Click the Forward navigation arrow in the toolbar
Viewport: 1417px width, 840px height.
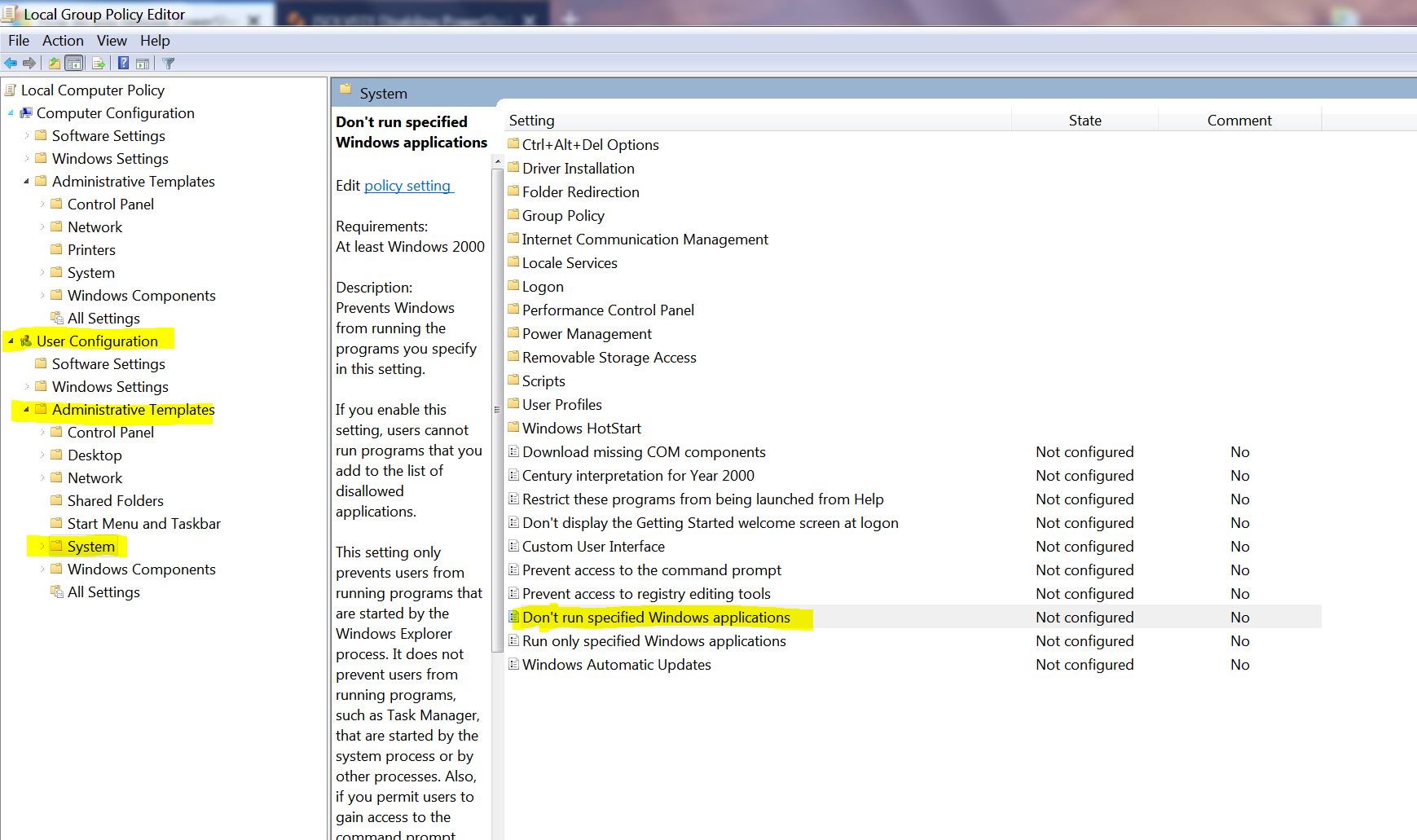[x=30, y=63]
